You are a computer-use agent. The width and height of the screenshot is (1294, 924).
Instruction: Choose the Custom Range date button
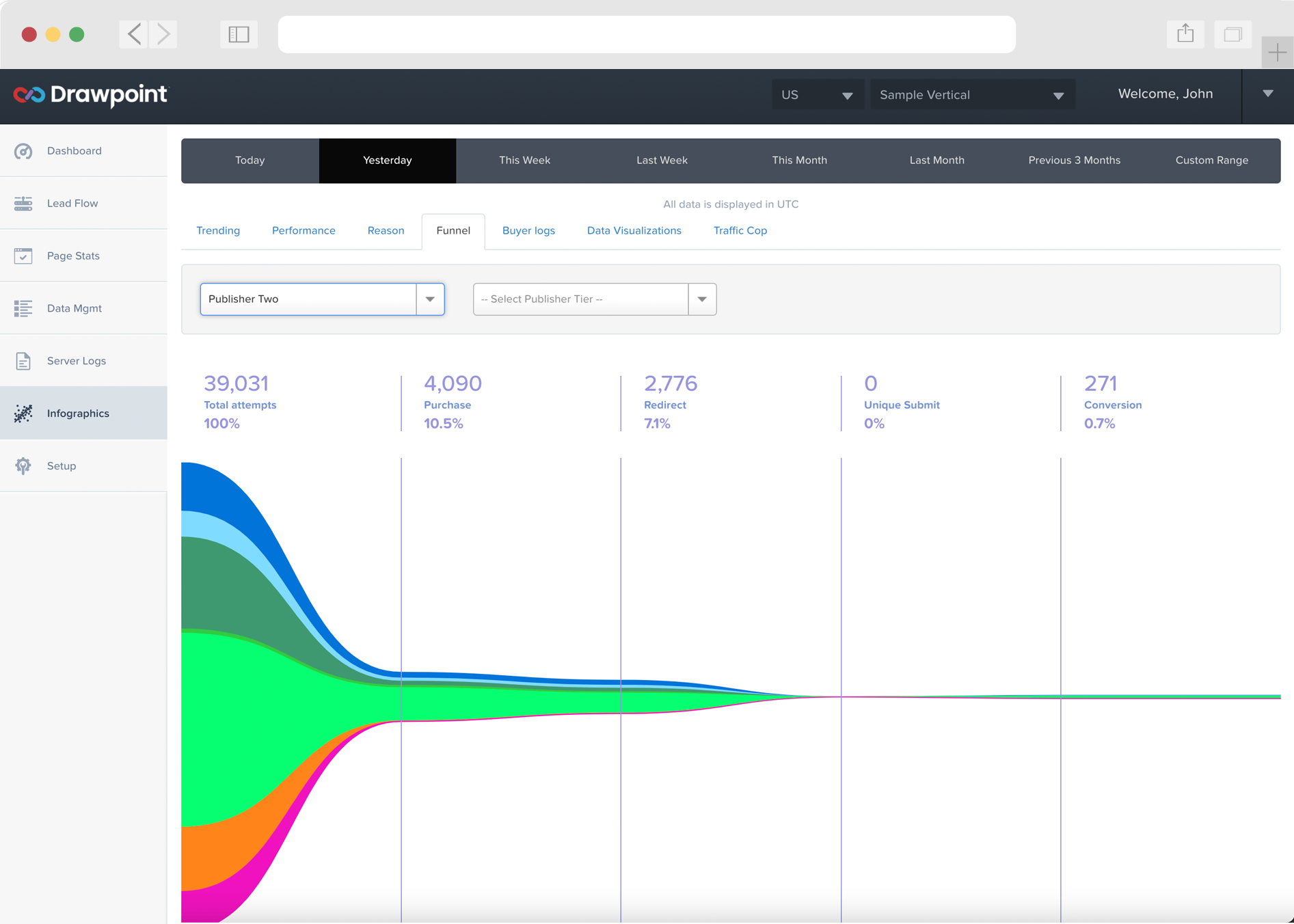[x=1211, y=161]
